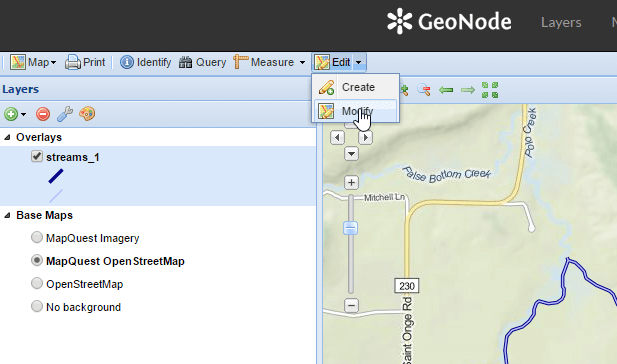Choose Create from the Edit menu
This screenshot has height=364, width=617.
[x=356, y=87]
